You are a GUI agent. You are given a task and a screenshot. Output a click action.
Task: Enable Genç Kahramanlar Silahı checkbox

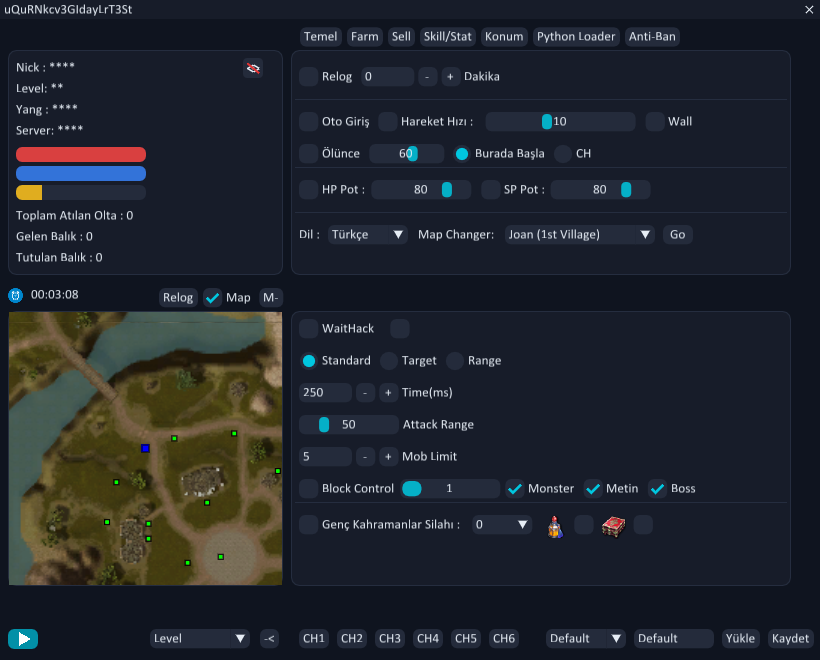(x=309, y=525)
